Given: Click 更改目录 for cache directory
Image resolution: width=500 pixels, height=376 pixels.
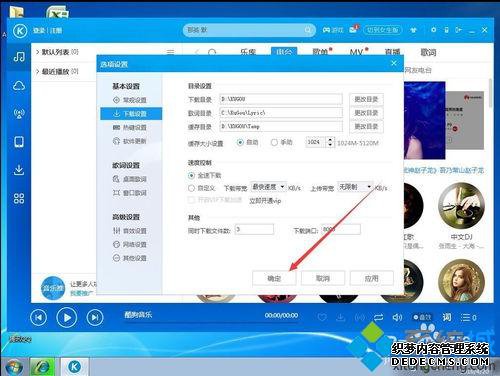Looking at the screenshot, I should click(x=366, y=127).
